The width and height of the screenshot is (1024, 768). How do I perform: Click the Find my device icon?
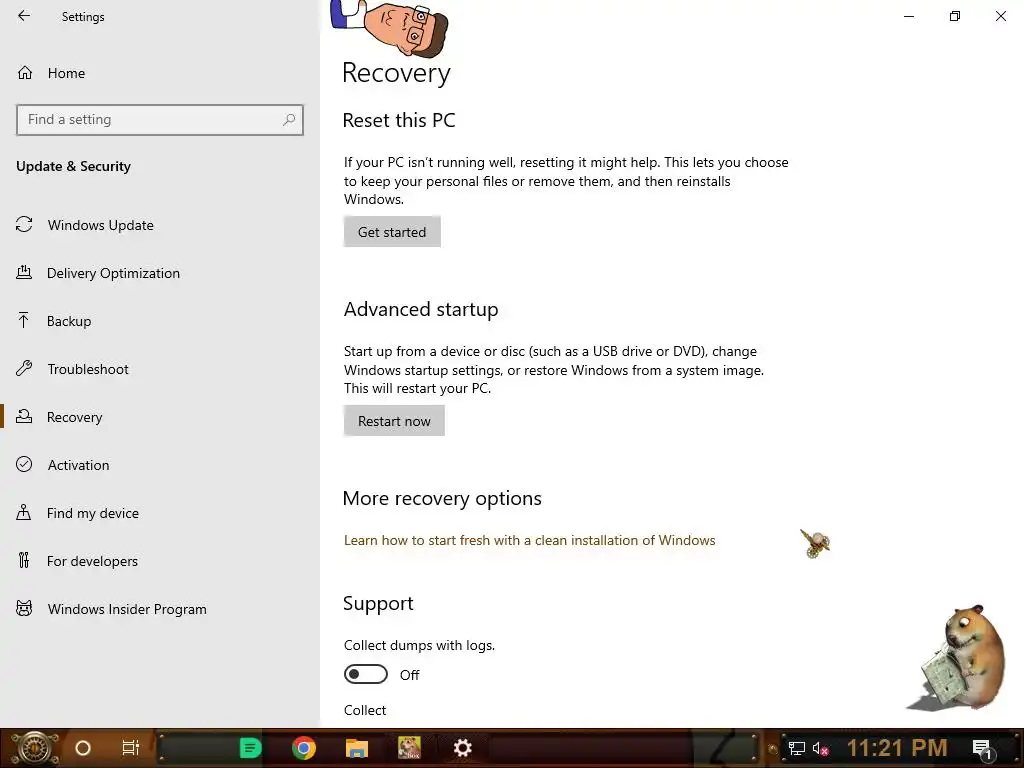(24, 512)
